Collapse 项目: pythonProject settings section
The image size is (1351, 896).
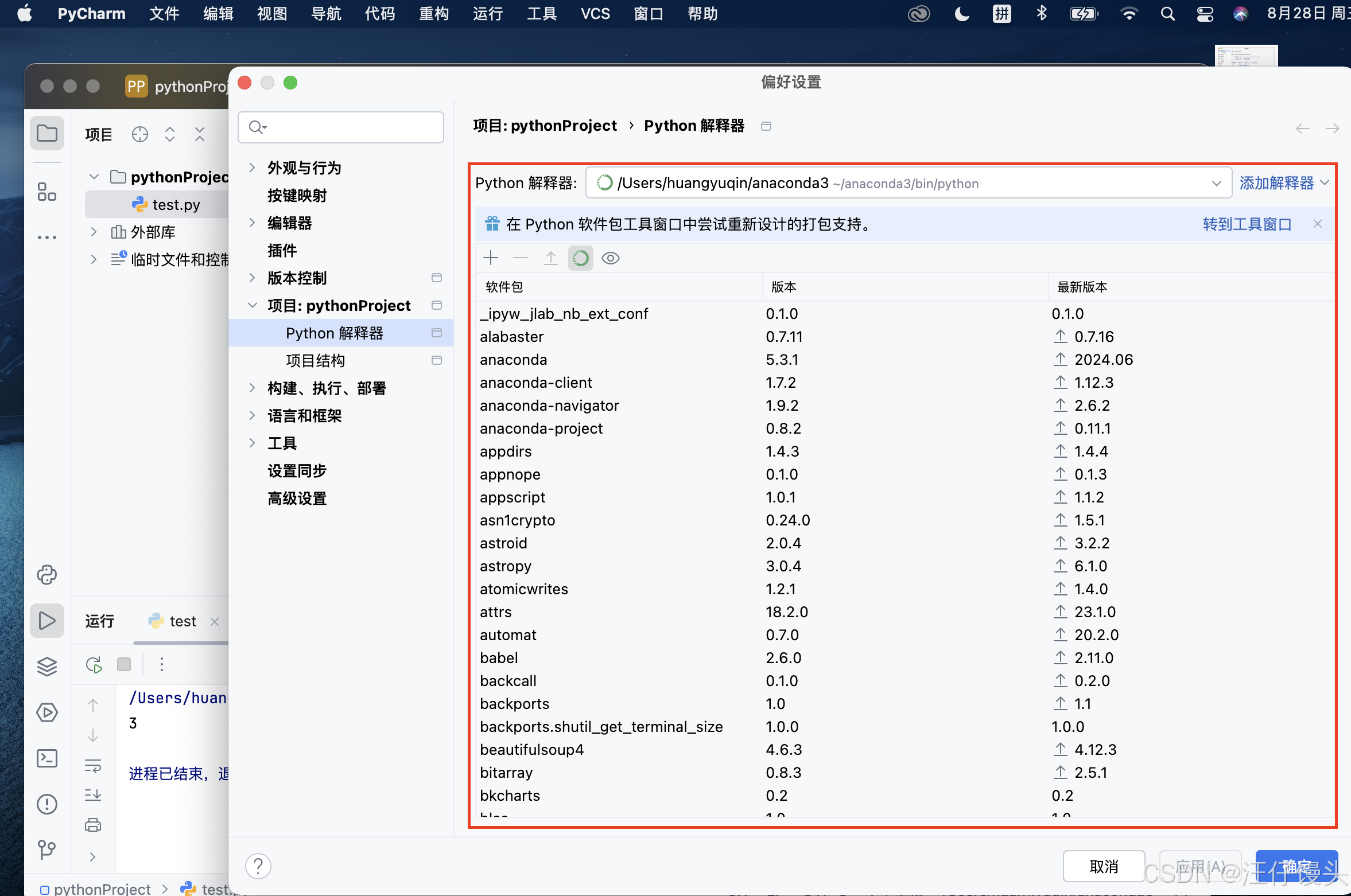click(252, 305)
